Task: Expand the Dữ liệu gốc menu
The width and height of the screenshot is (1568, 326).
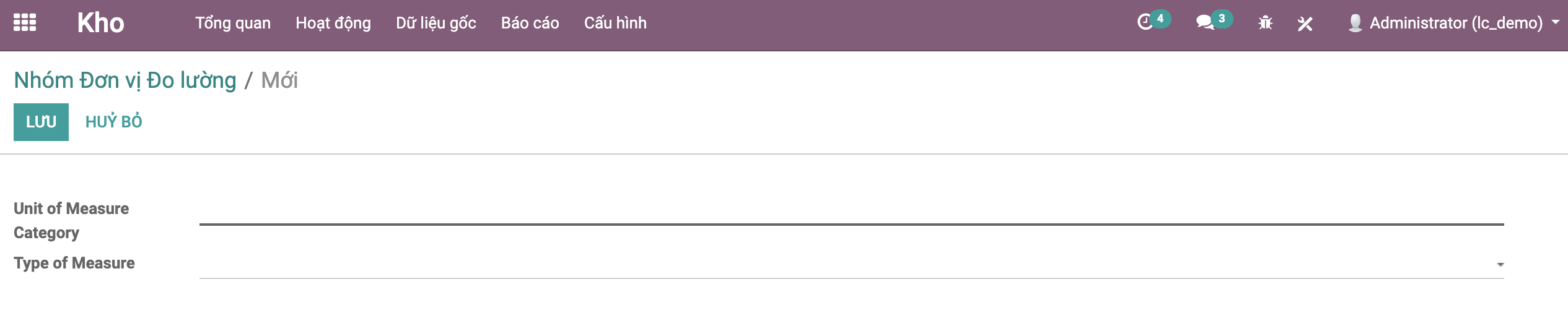Action: click(436, 23)
